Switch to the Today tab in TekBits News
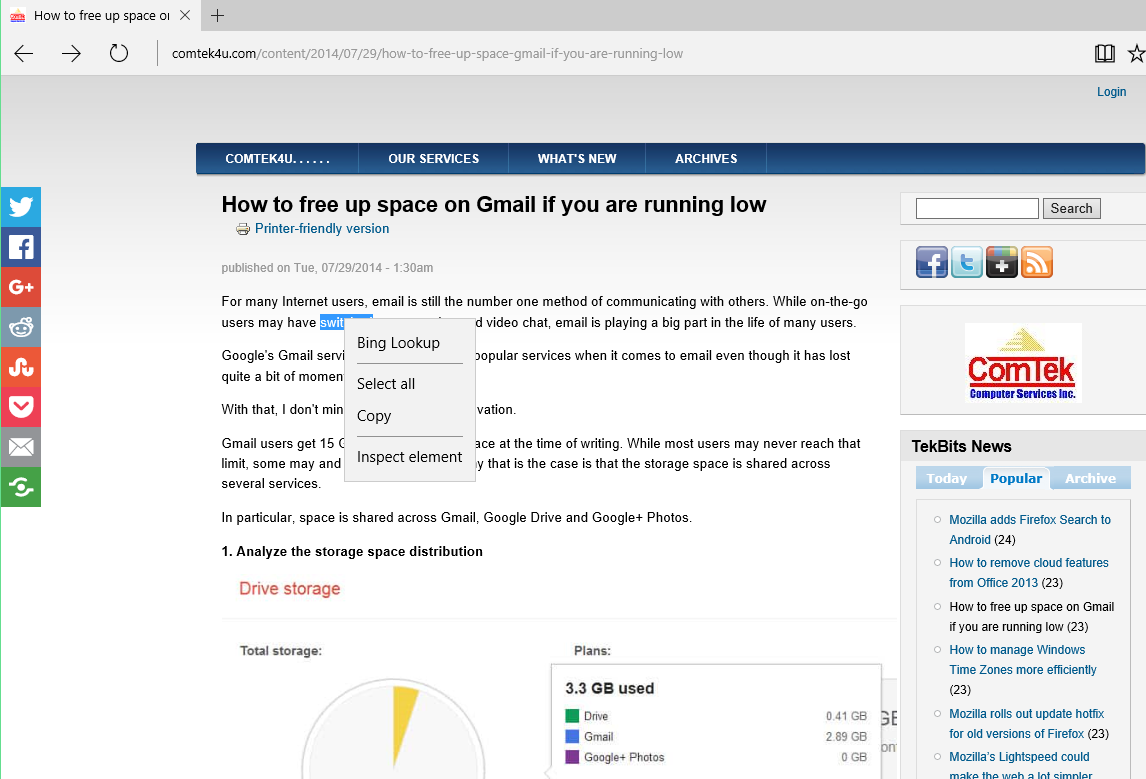The width and height of the screenshot is (1146, 779). (946, 478)
